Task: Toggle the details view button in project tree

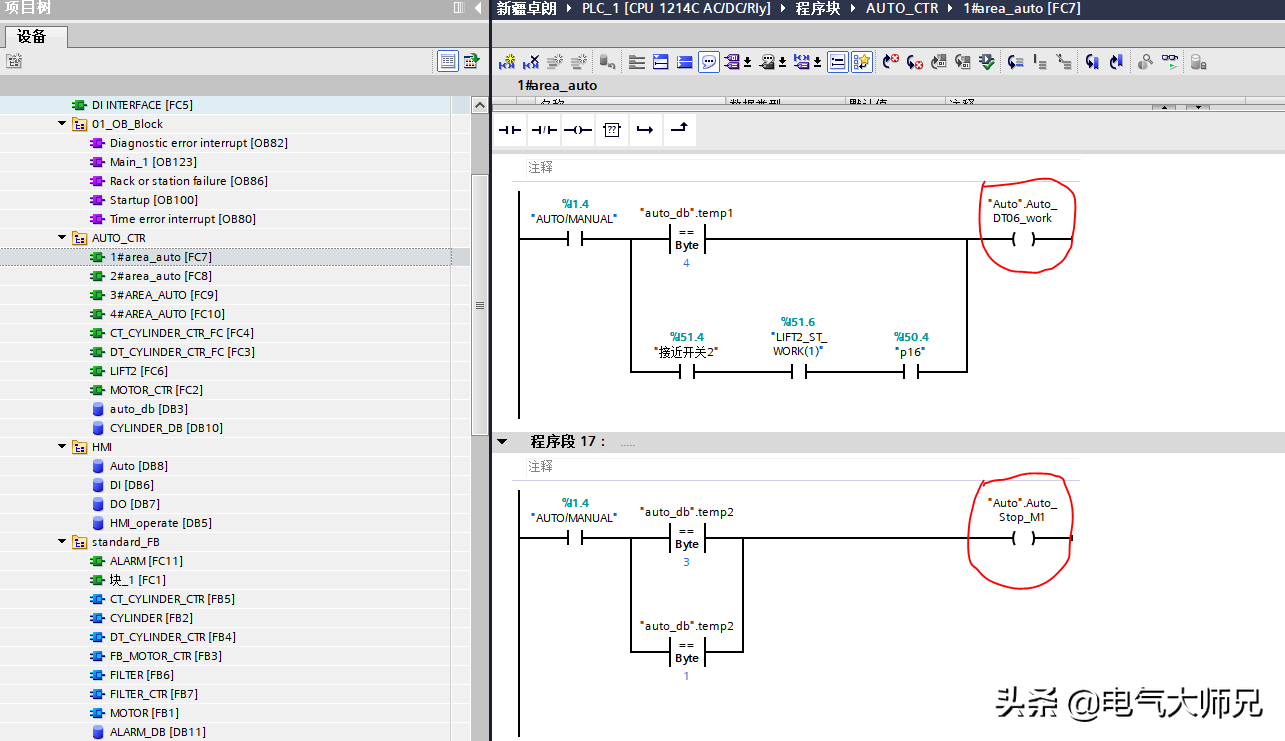Action: [x=448, y=62]
